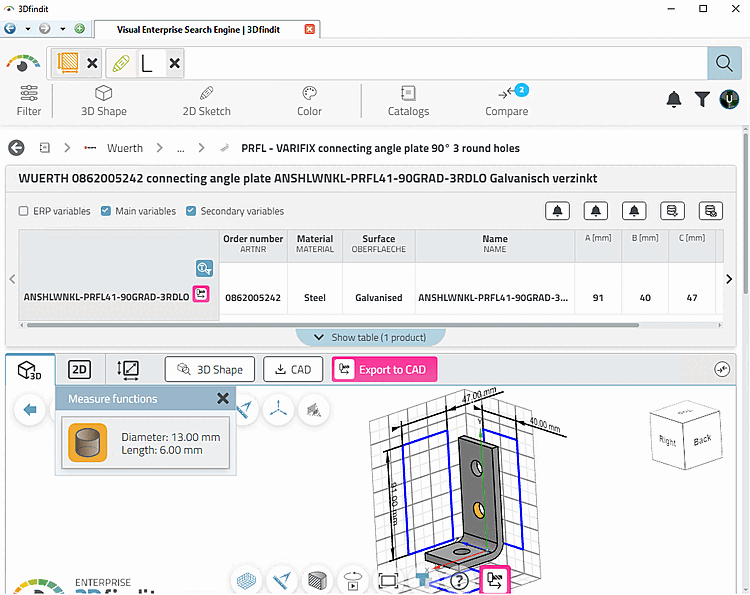Open the notifications bell in header
This screenshot has width=750, height=595.
pos(673,99)
